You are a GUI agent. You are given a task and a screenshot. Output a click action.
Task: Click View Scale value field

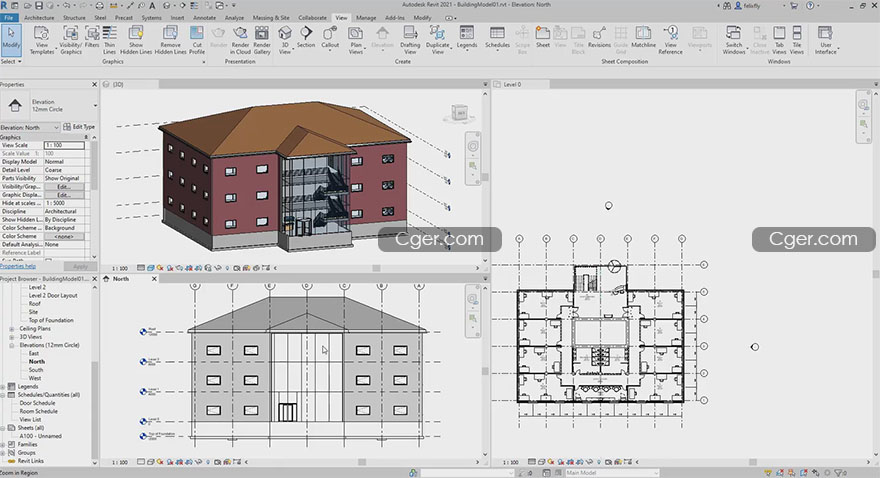pos(64,145)
